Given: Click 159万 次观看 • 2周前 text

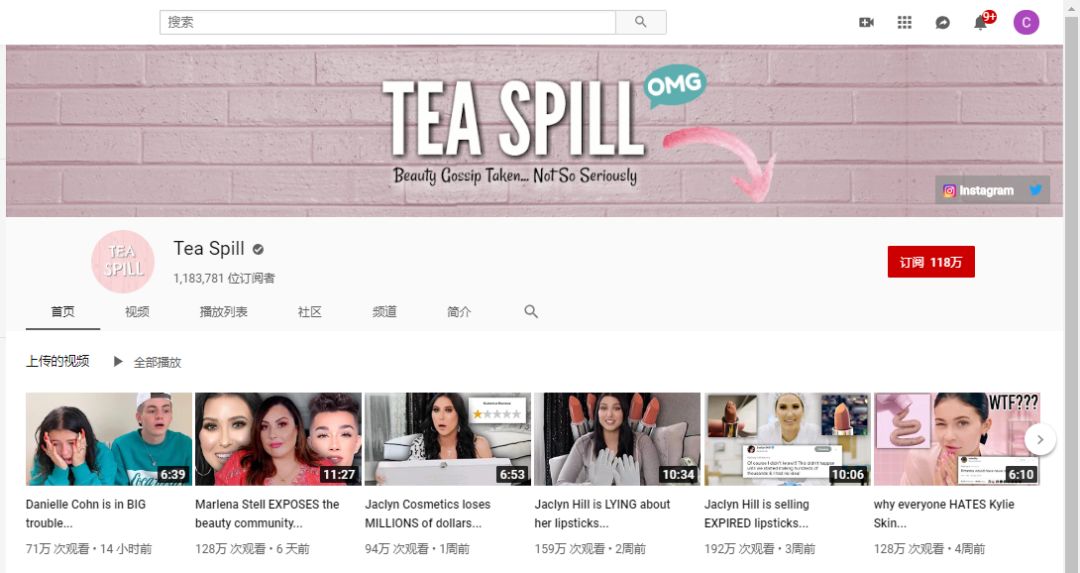Looking at the screenshot, I should [590, 549].
